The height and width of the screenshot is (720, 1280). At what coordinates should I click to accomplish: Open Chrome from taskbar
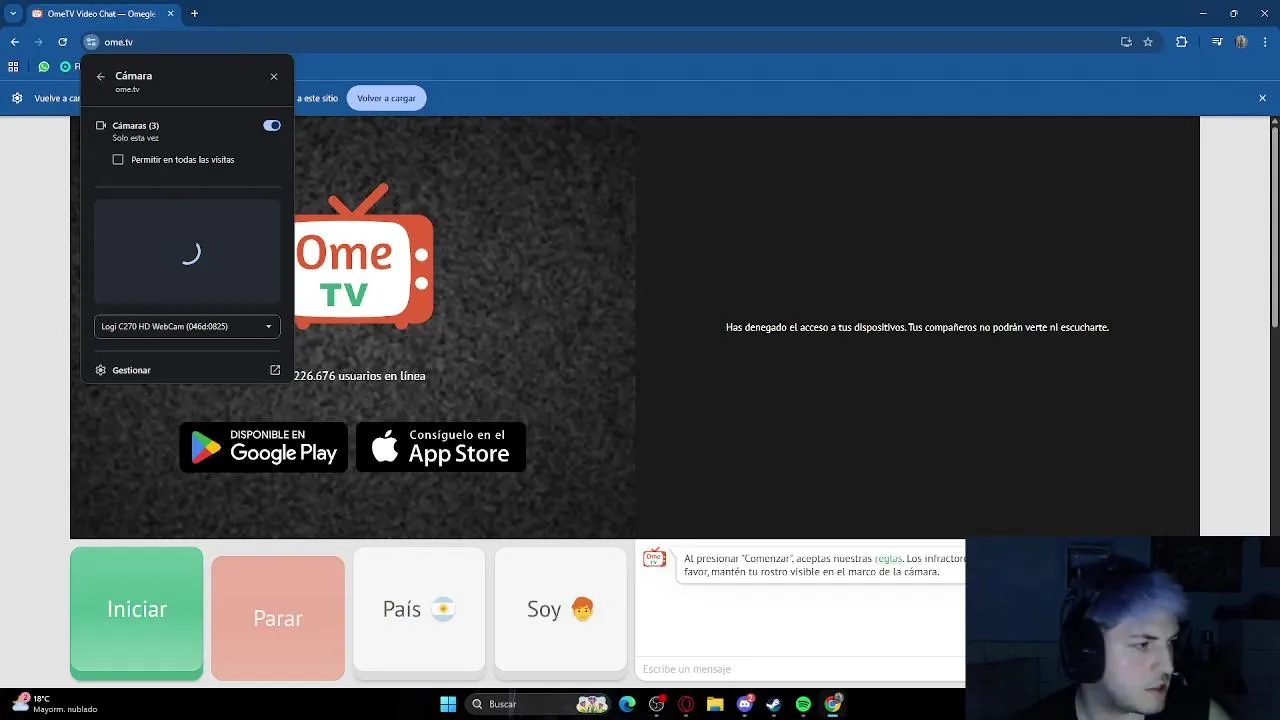pos(833,704)
